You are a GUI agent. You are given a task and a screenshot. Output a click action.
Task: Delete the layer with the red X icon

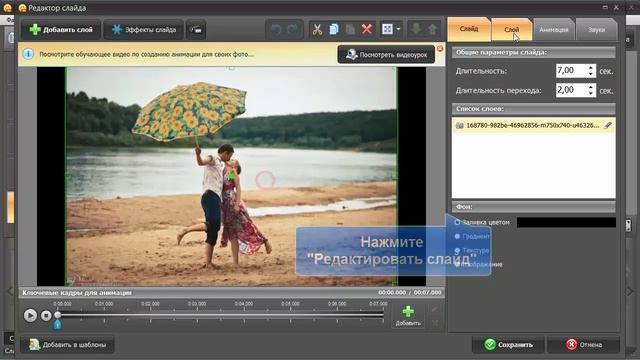click(x=367, y=29)
